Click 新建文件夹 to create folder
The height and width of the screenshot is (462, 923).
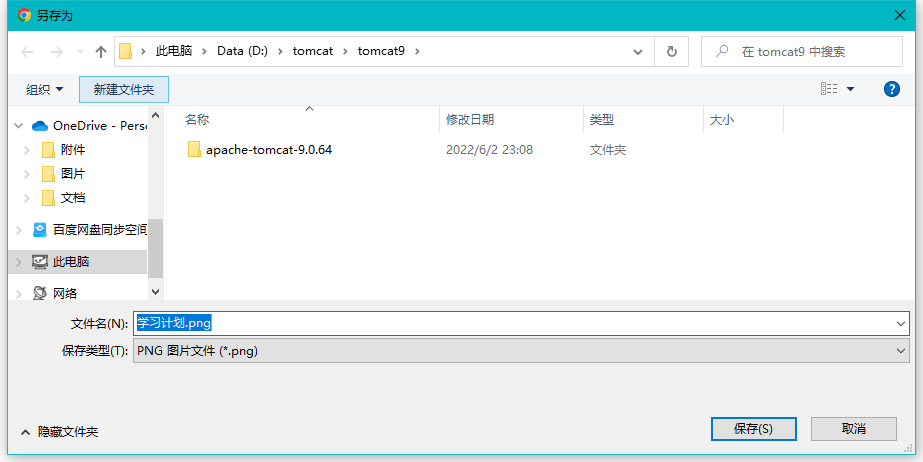click(x=124, y=90)
